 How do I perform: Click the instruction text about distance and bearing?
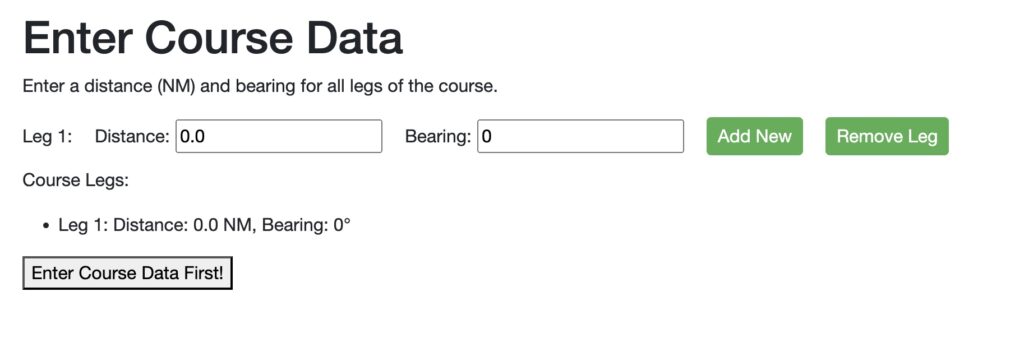[x=260, y=86]
